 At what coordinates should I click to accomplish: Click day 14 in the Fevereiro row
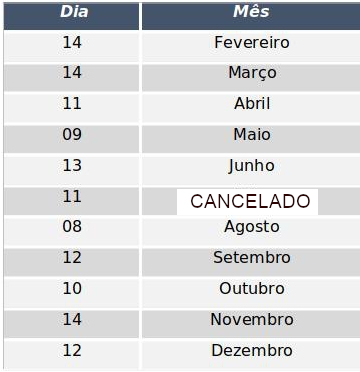[x=72, y=42]
